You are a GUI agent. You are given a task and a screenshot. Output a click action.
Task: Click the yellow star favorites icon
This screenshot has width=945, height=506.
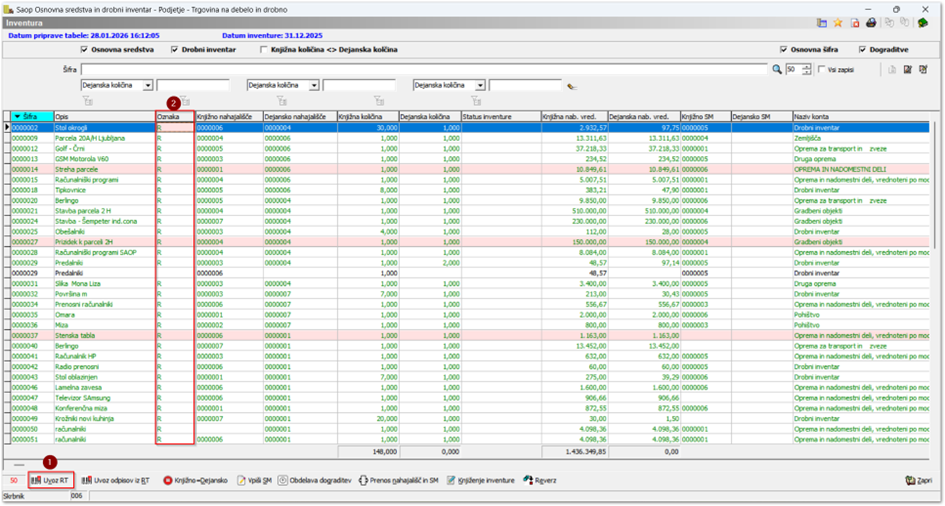(x=838, y=23)
